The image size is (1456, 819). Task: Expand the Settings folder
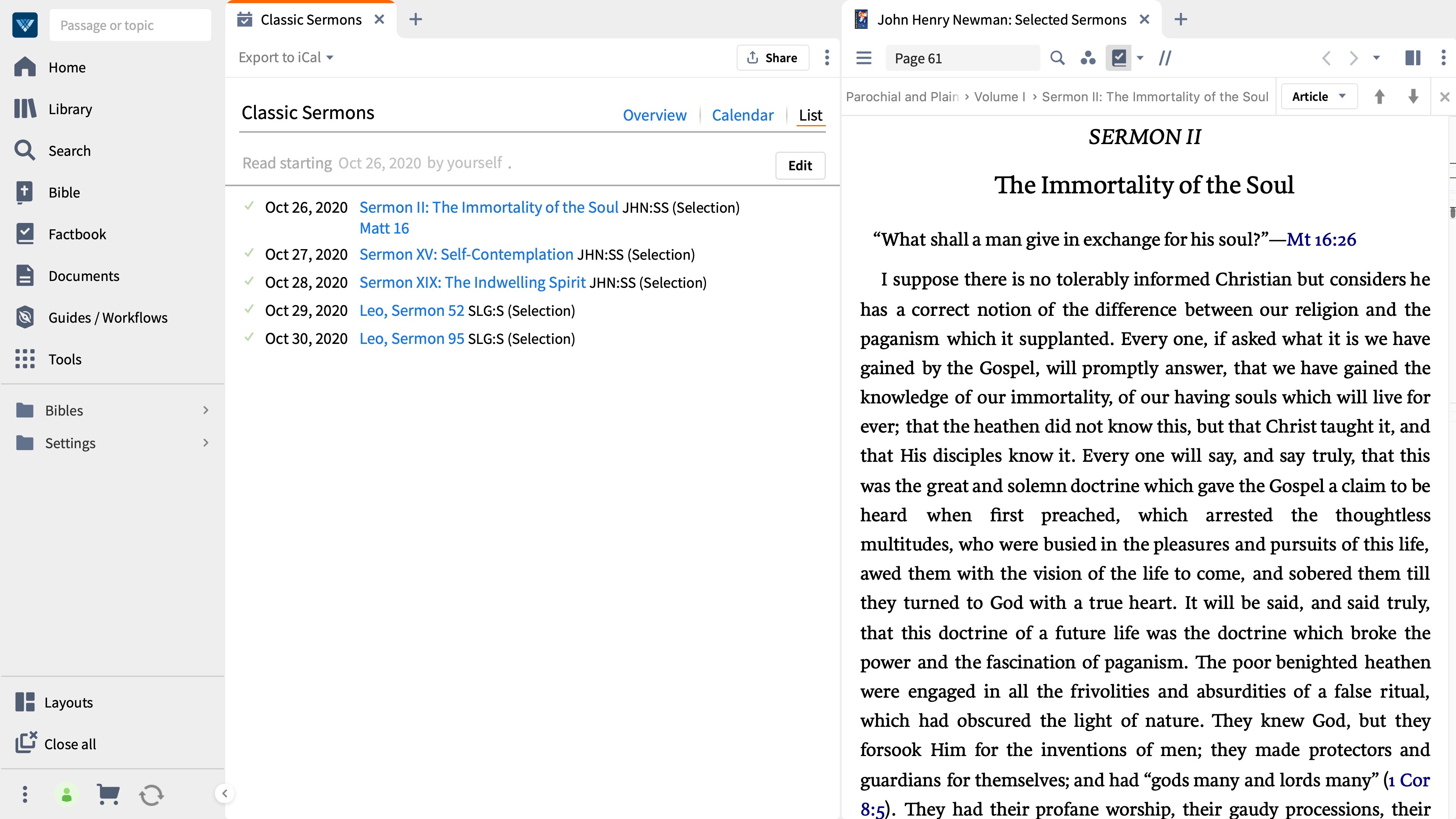113,443
